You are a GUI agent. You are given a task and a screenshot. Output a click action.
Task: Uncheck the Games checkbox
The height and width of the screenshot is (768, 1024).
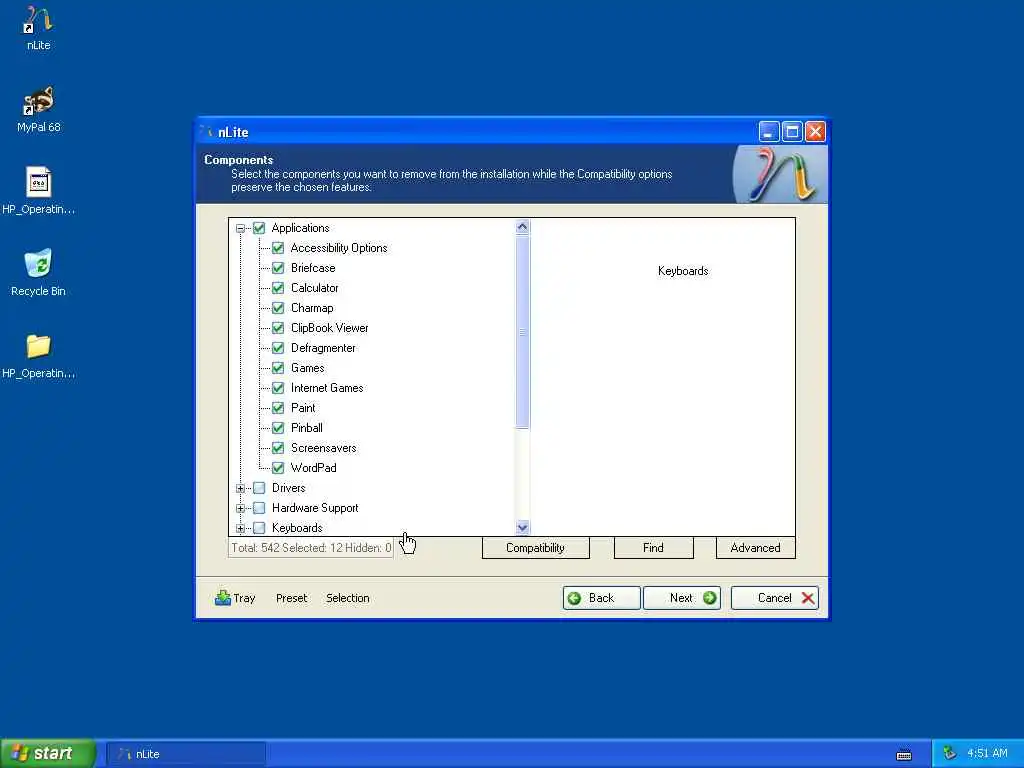[x=278, y=368]
